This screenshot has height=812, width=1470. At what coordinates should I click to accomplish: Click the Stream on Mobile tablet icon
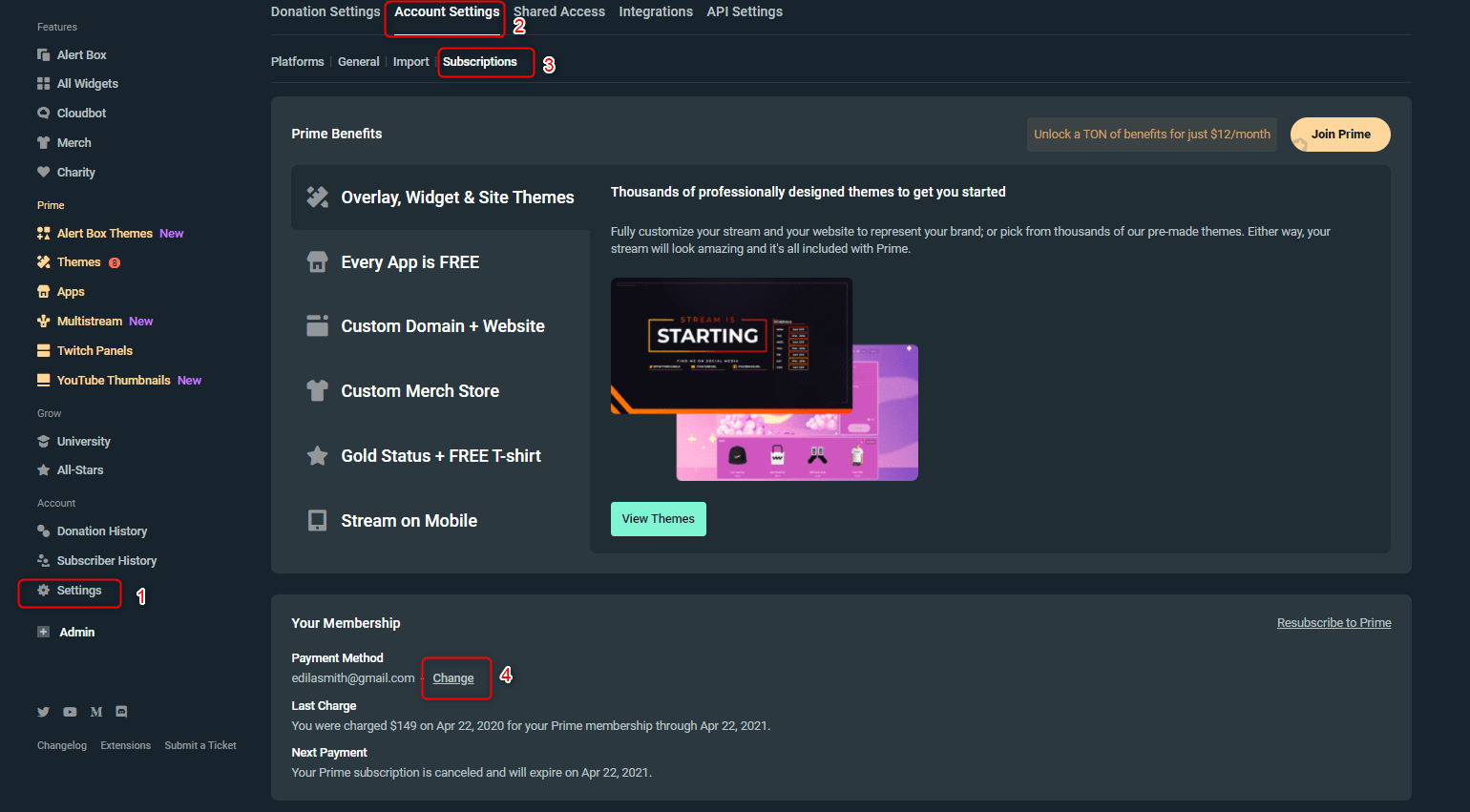tap(317, 520)
